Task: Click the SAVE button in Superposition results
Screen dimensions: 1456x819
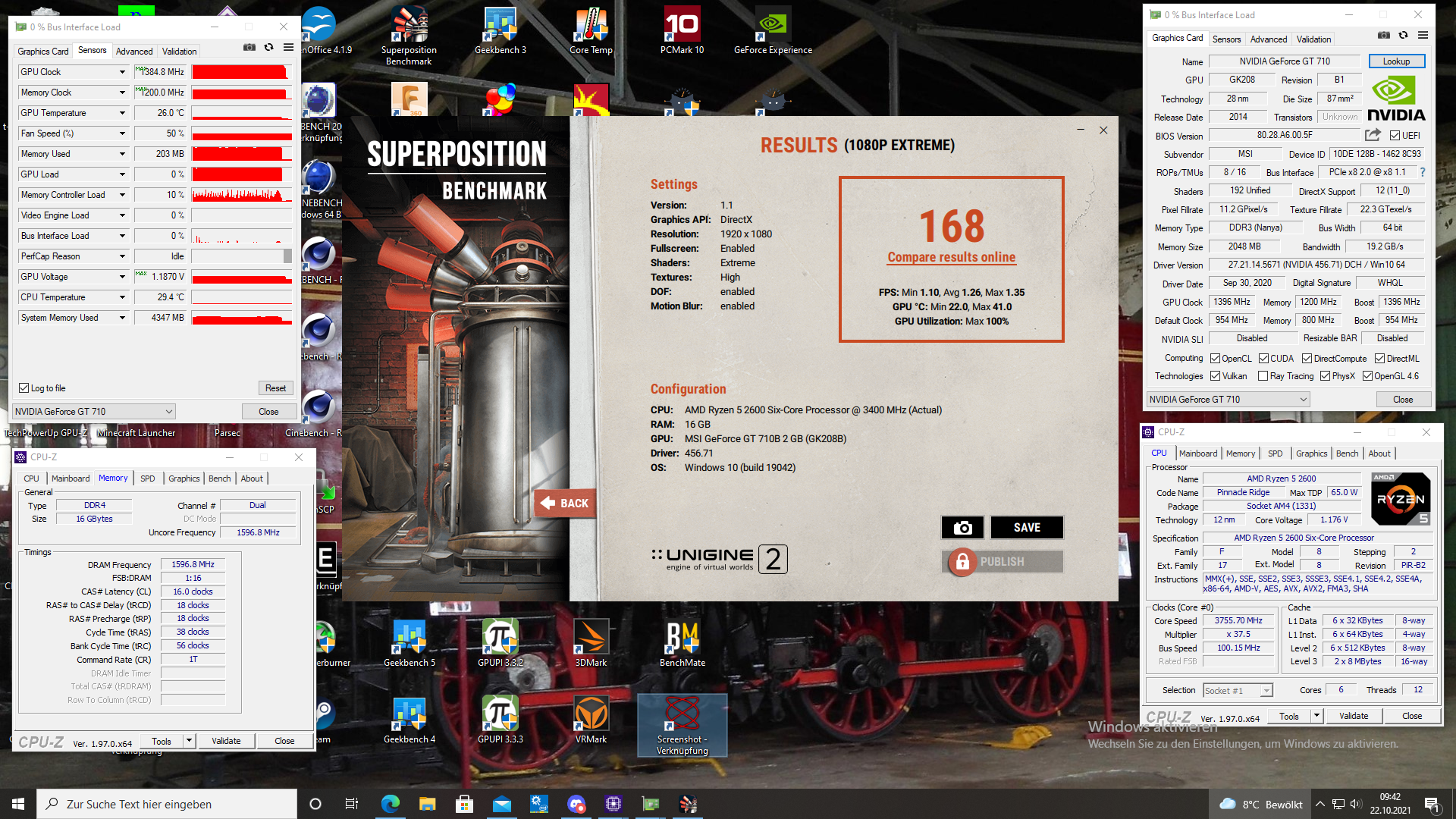Action: 1027,528
